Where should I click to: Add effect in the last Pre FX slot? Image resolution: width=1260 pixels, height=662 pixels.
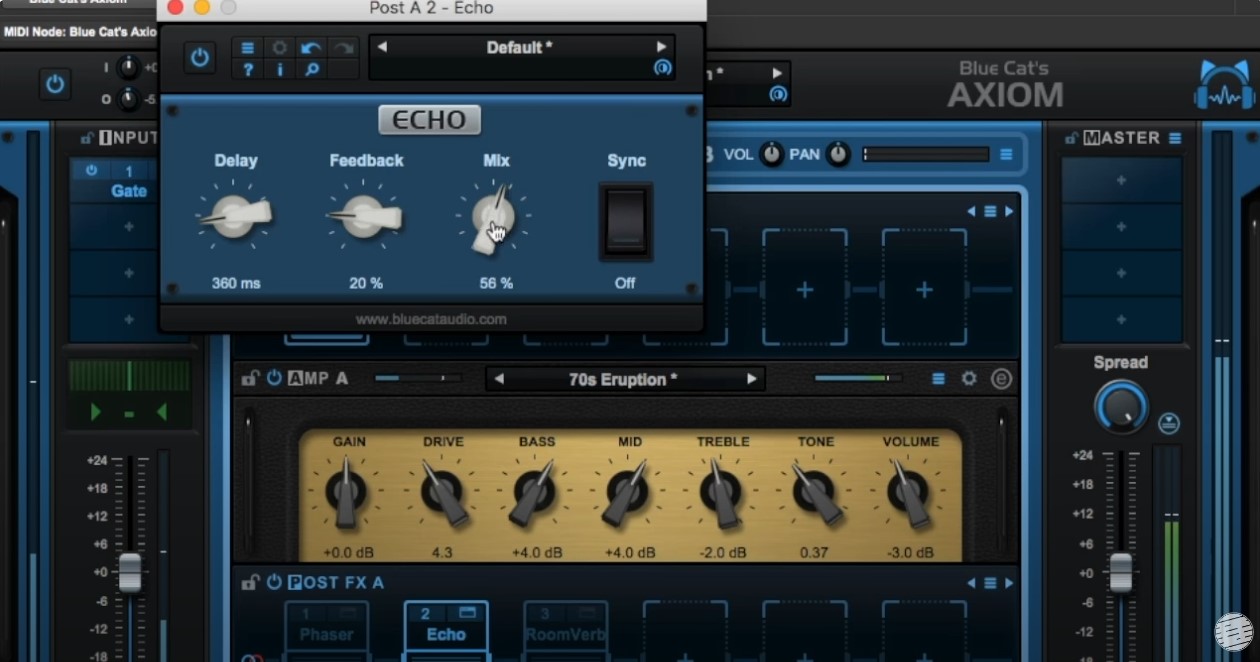924,289
